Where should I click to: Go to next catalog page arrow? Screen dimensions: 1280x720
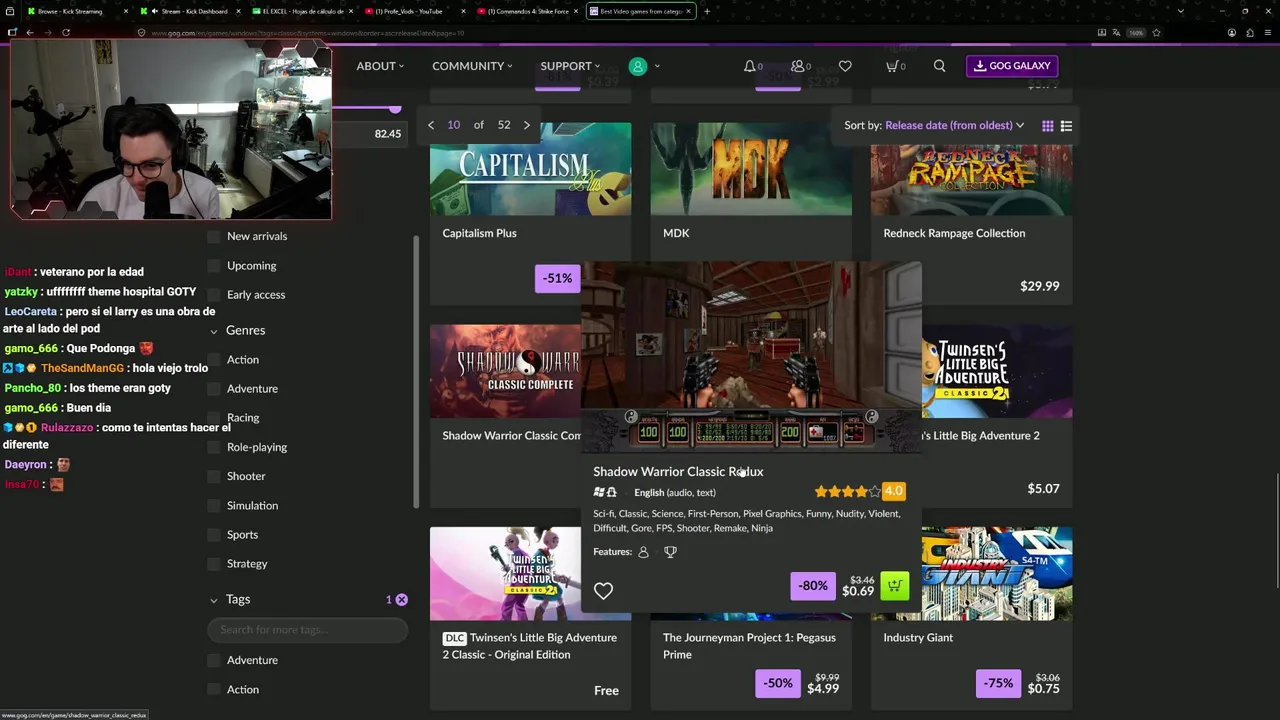pyautogui.click(x=527, y=125)
